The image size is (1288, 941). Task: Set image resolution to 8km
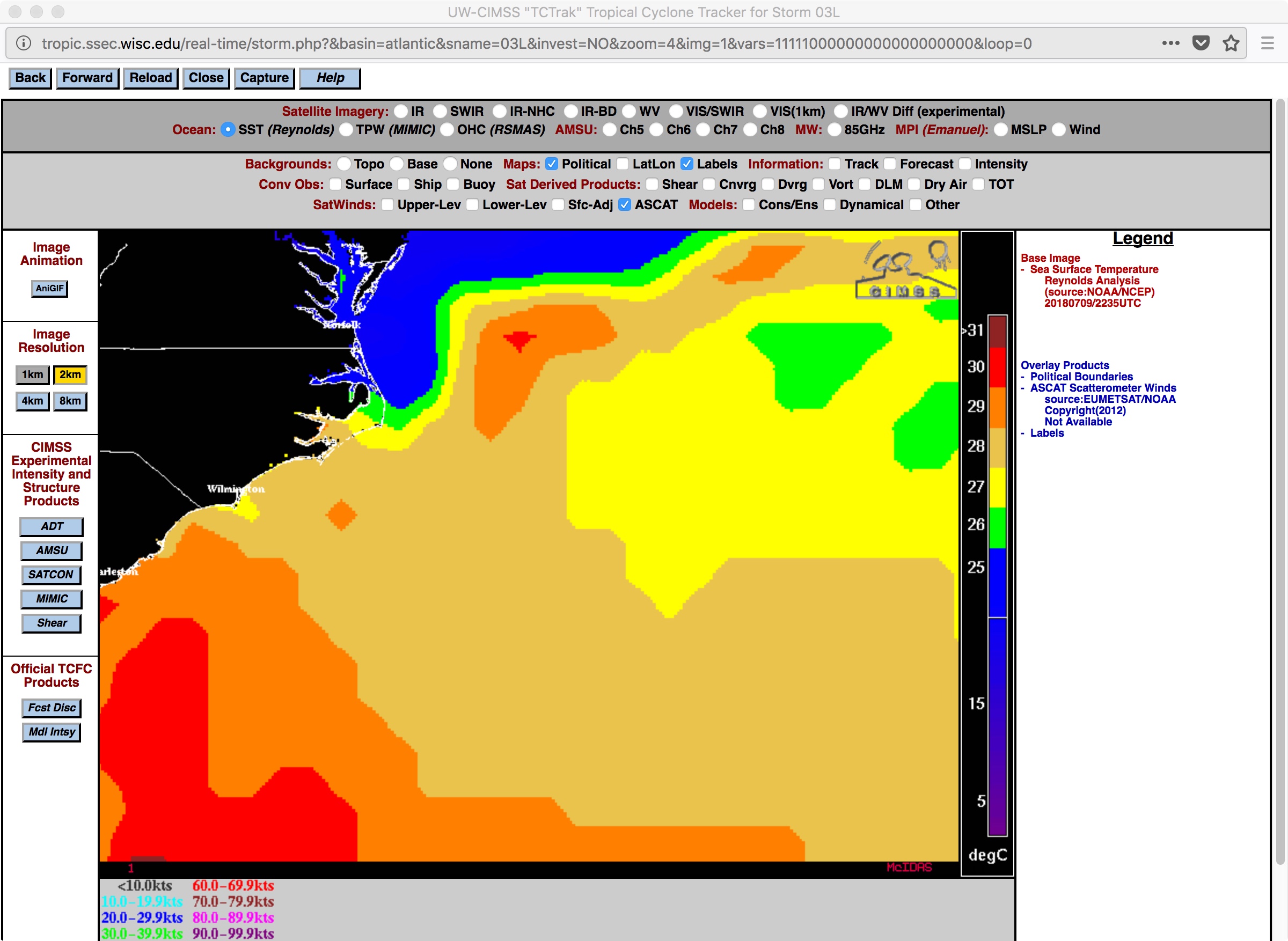70,401
